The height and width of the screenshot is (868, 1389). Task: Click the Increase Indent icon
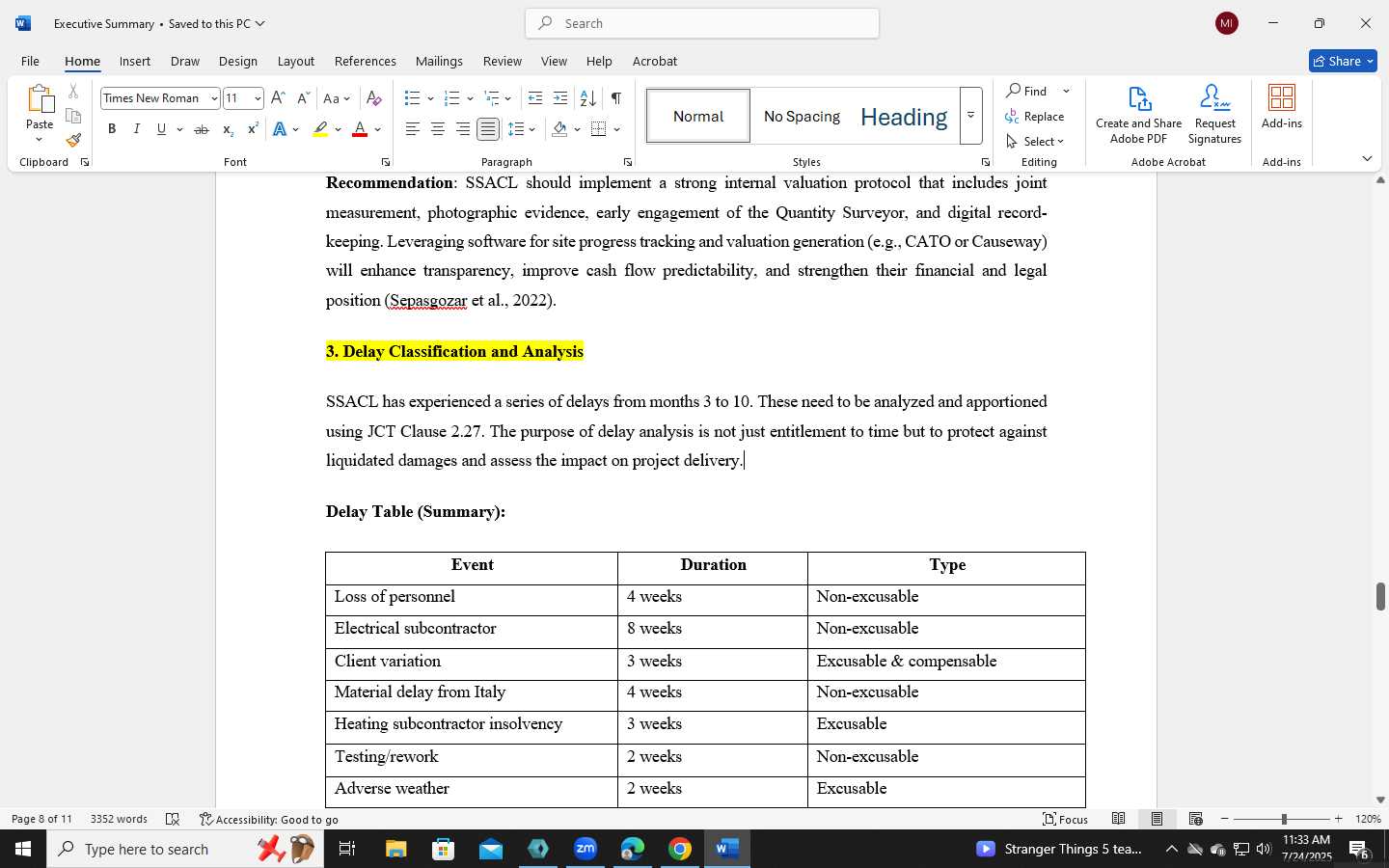coord(560,98)
